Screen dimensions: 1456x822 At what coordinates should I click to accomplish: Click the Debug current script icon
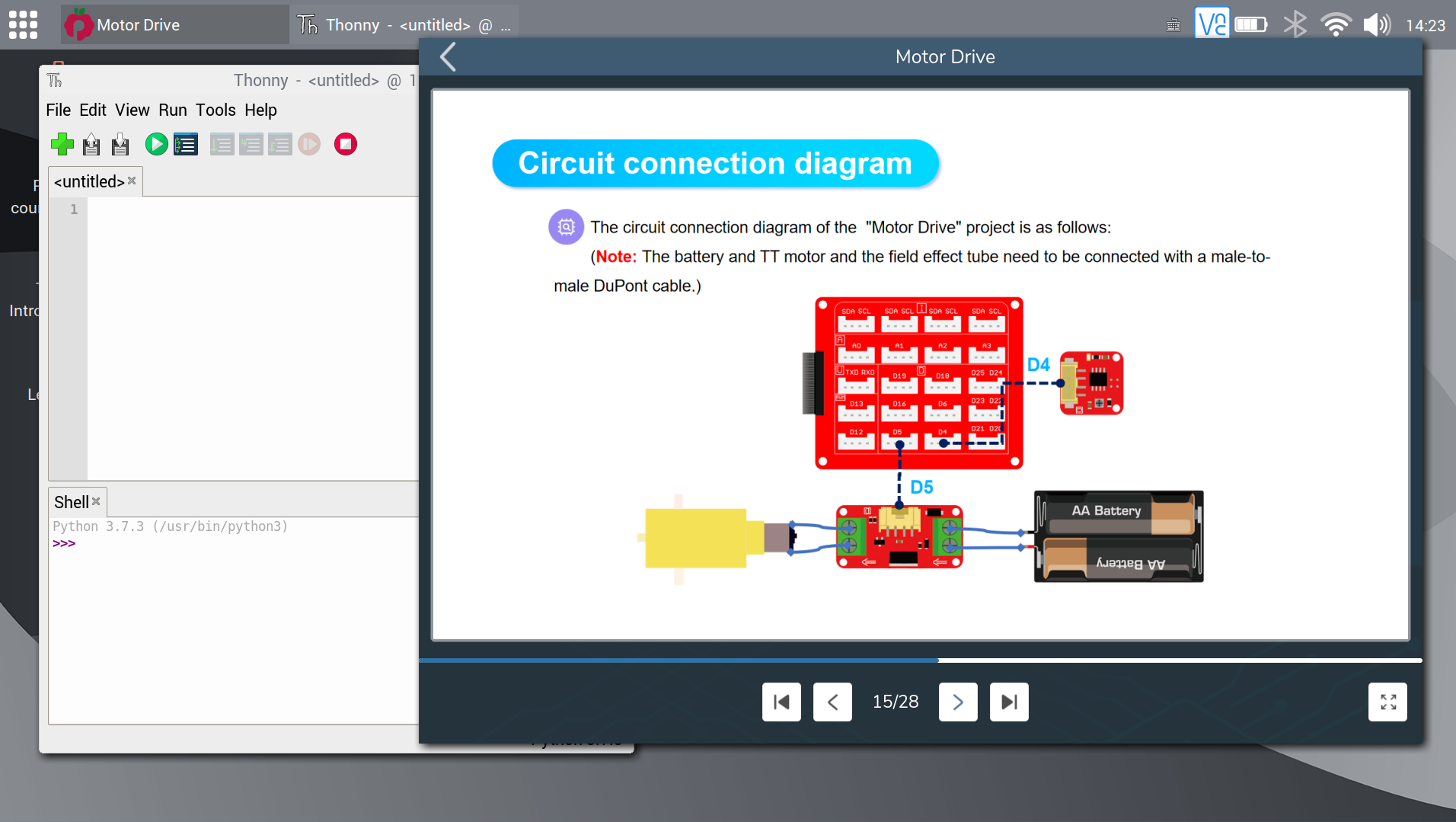pyautogui.click(x=186, y=144)
